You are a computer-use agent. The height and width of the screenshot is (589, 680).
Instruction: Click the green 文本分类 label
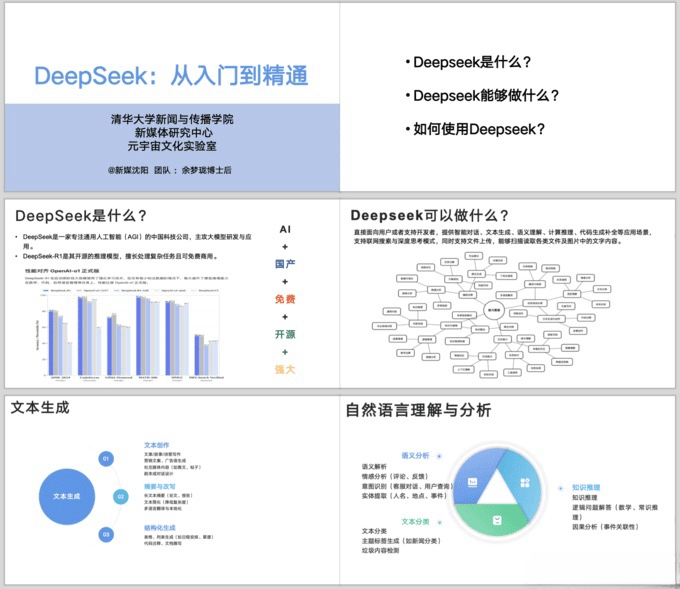pyautogui.click(x=415, y=521)
